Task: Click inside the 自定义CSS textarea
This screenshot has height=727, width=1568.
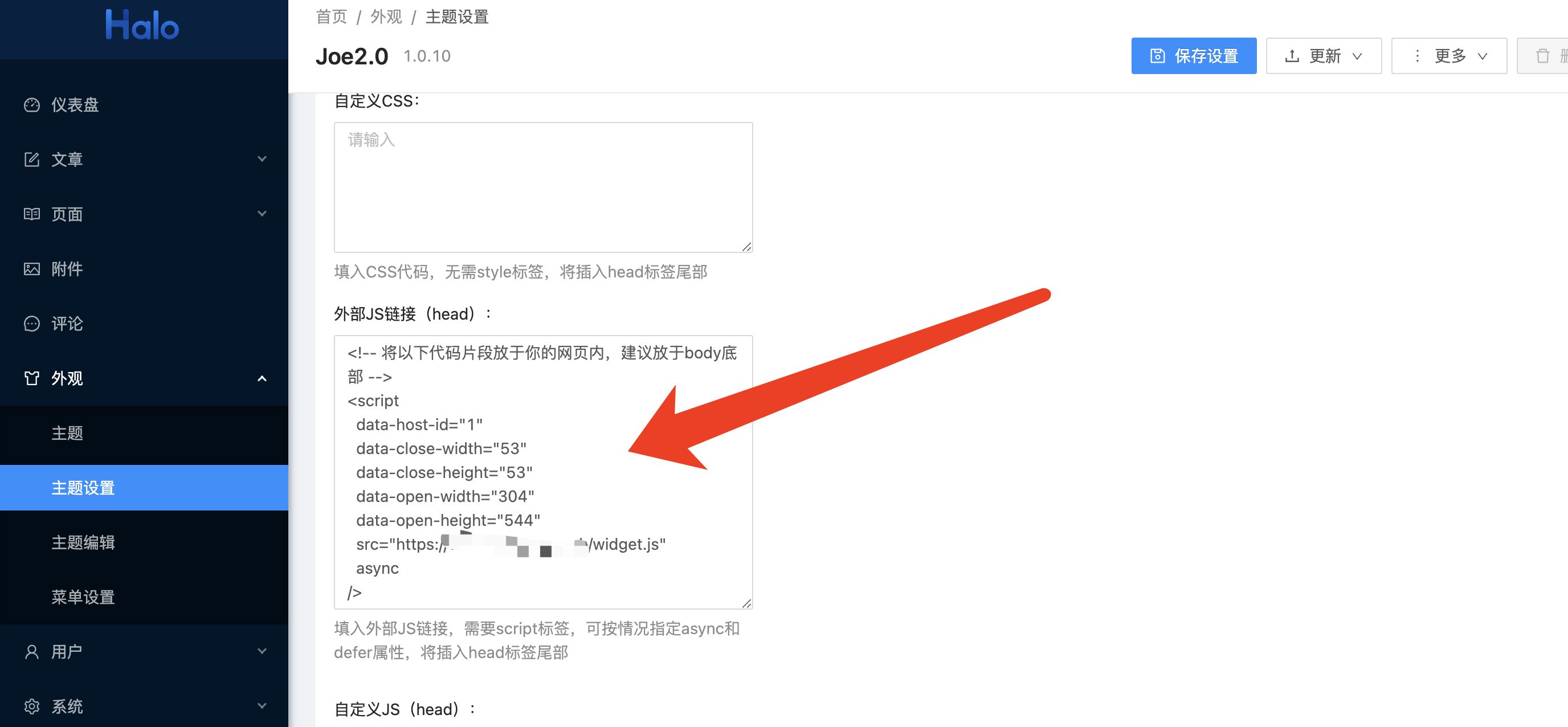Action: coord(543,187)
